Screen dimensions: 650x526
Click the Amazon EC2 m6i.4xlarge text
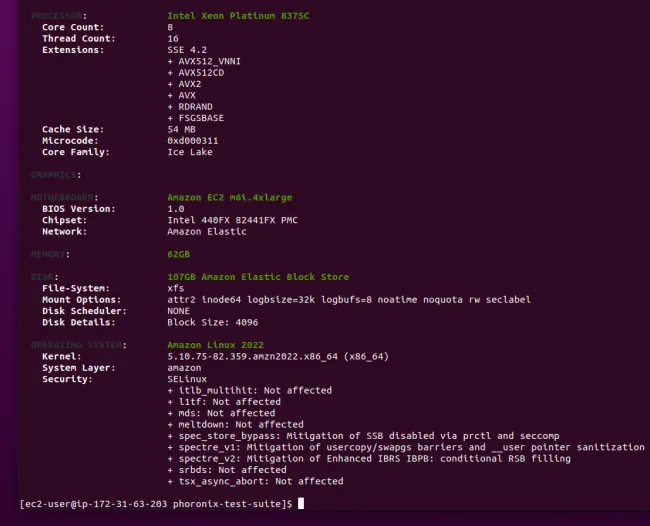tap(228, 198)
